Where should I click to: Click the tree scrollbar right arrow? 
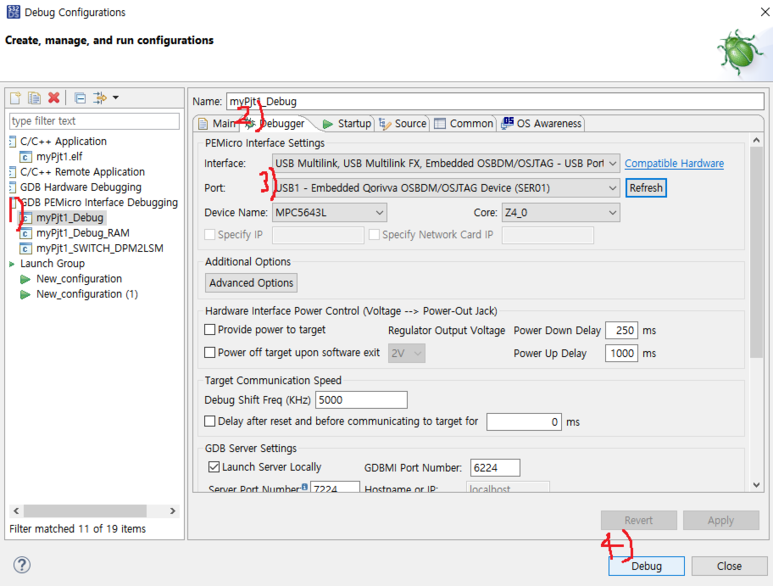point(173,511)
